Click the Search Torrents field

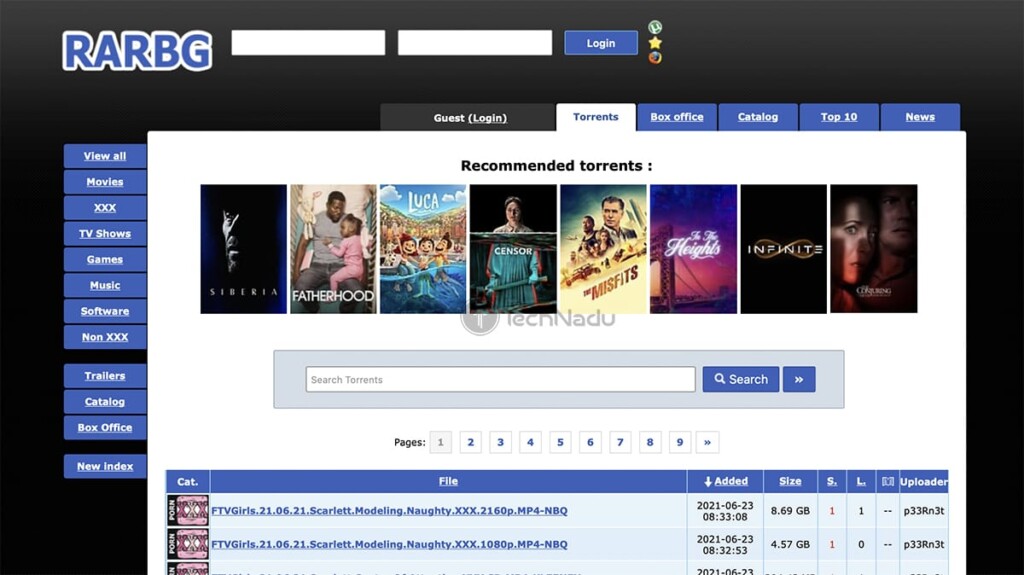(500, 380)
